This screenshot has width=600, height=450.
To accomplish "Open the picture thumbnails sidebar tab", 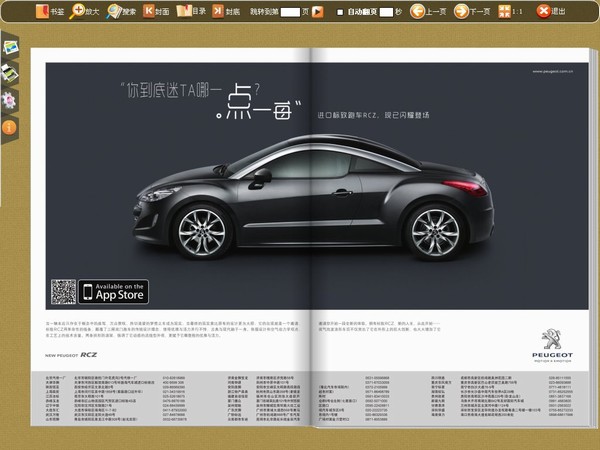I will [x=10, y=47].
